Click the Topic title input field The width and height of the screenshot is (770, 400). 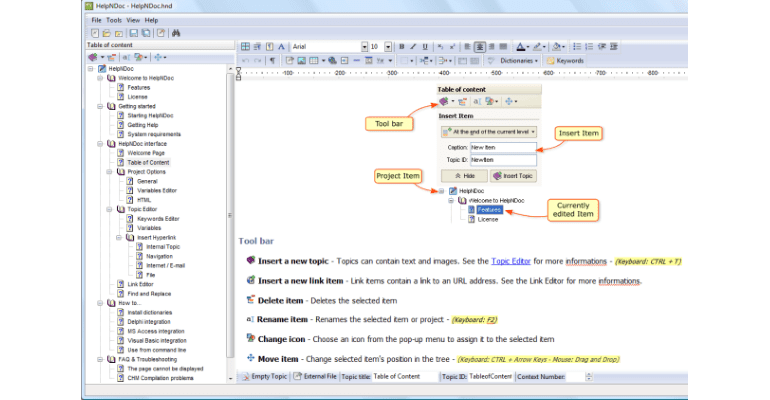(x=405, y=376)
